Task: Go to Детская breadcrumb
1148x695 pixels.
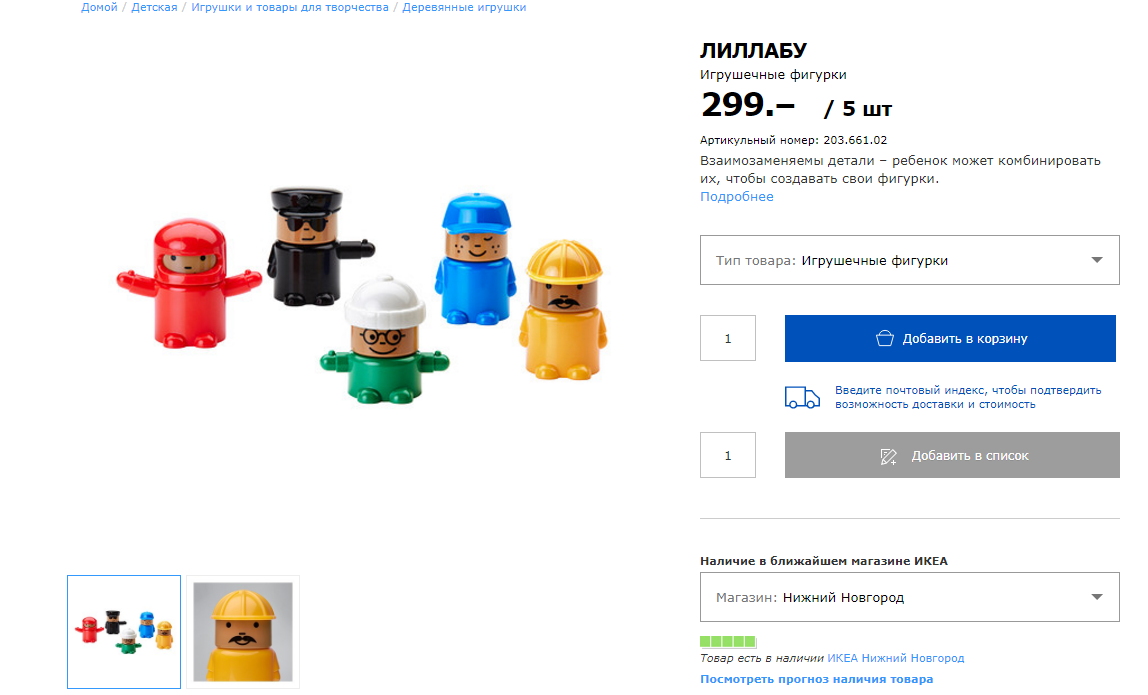Action: coord(154,7)
